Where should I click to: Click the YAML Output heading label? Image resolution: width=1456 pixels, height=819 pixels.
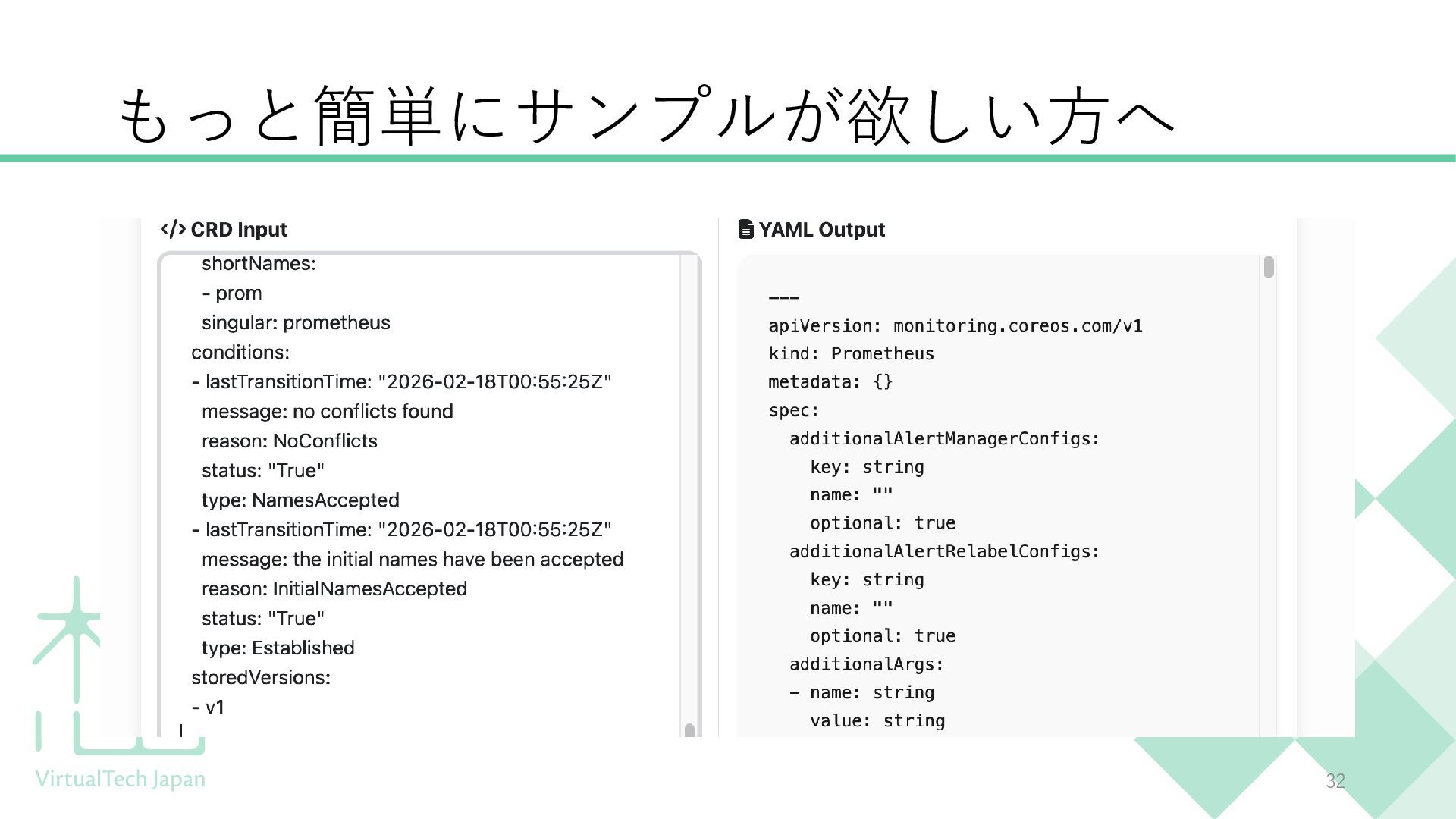click(x=821, y=230)
